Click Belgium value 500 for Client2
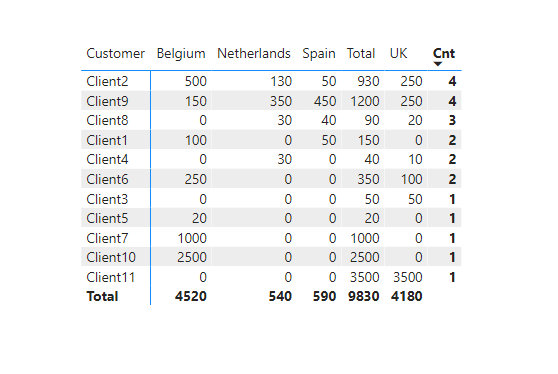Screen dimensions: 558x374 click(196, 81)
